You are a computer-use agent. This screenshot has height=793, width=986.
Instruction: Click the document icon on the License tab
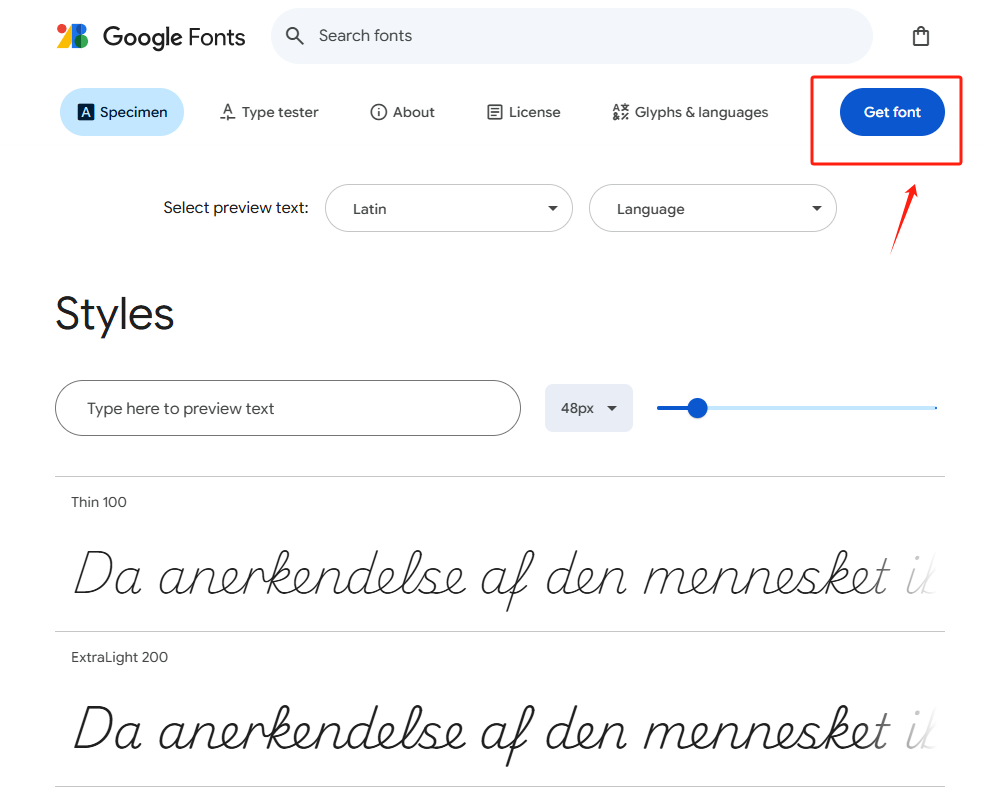point(494,112)
